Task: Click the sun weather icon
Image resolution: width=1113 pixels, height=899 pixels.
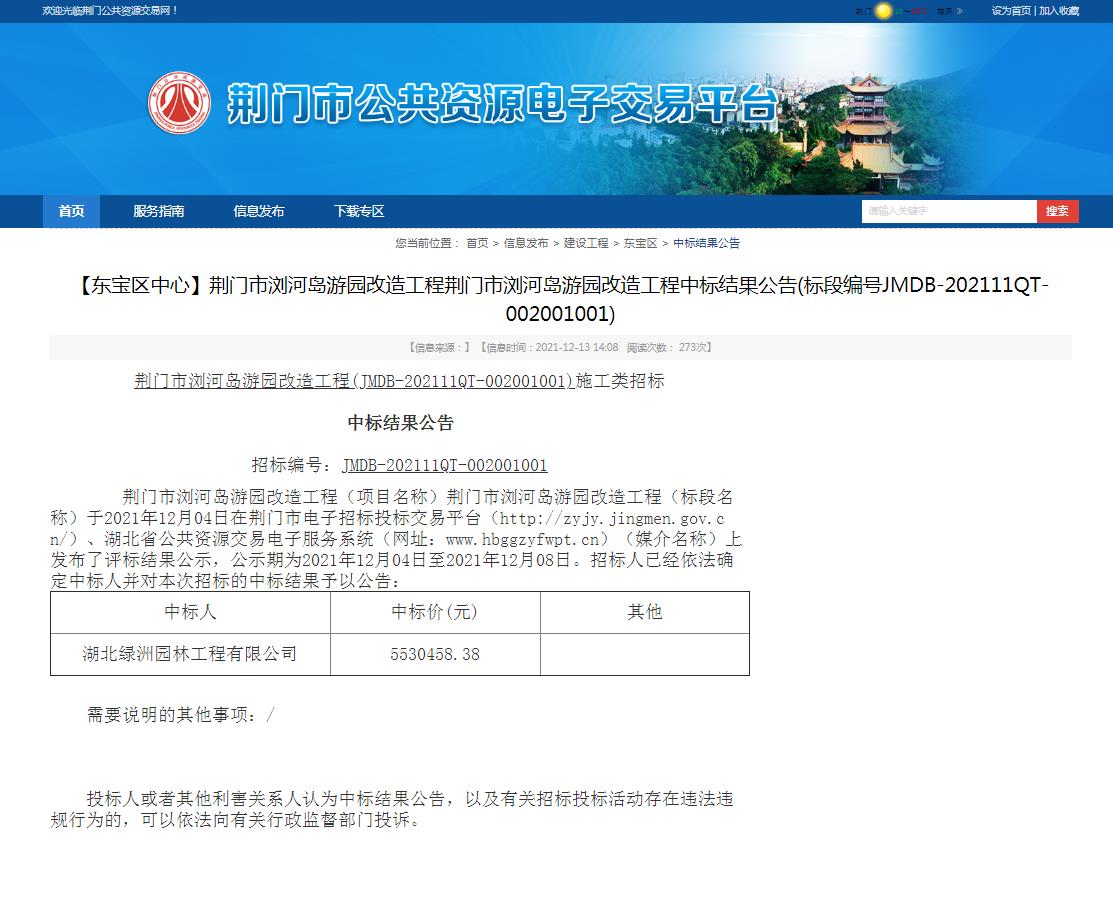Action: click(x=883, y=11)
